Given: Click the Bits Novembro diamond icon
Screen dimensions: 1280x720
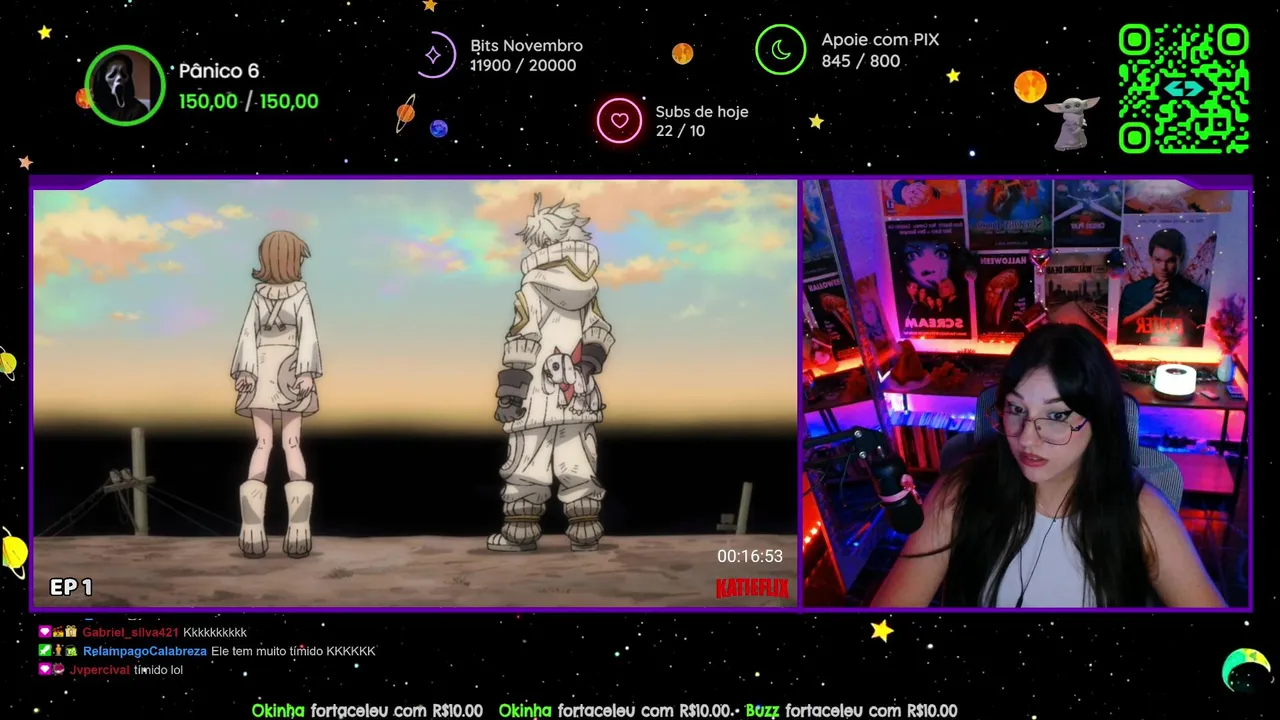Looking at the screenshot, I should tap(434, 55).
